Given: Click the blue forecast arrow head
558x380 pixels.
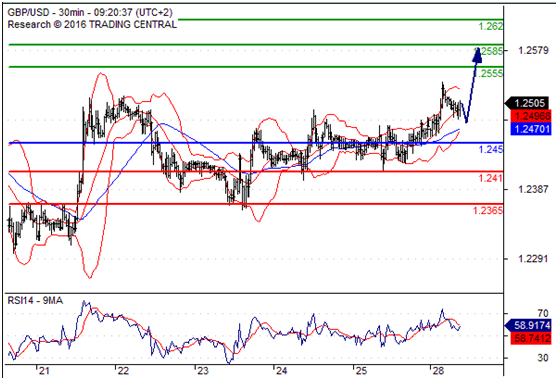Looking at the screenshot, I should 478,54.
